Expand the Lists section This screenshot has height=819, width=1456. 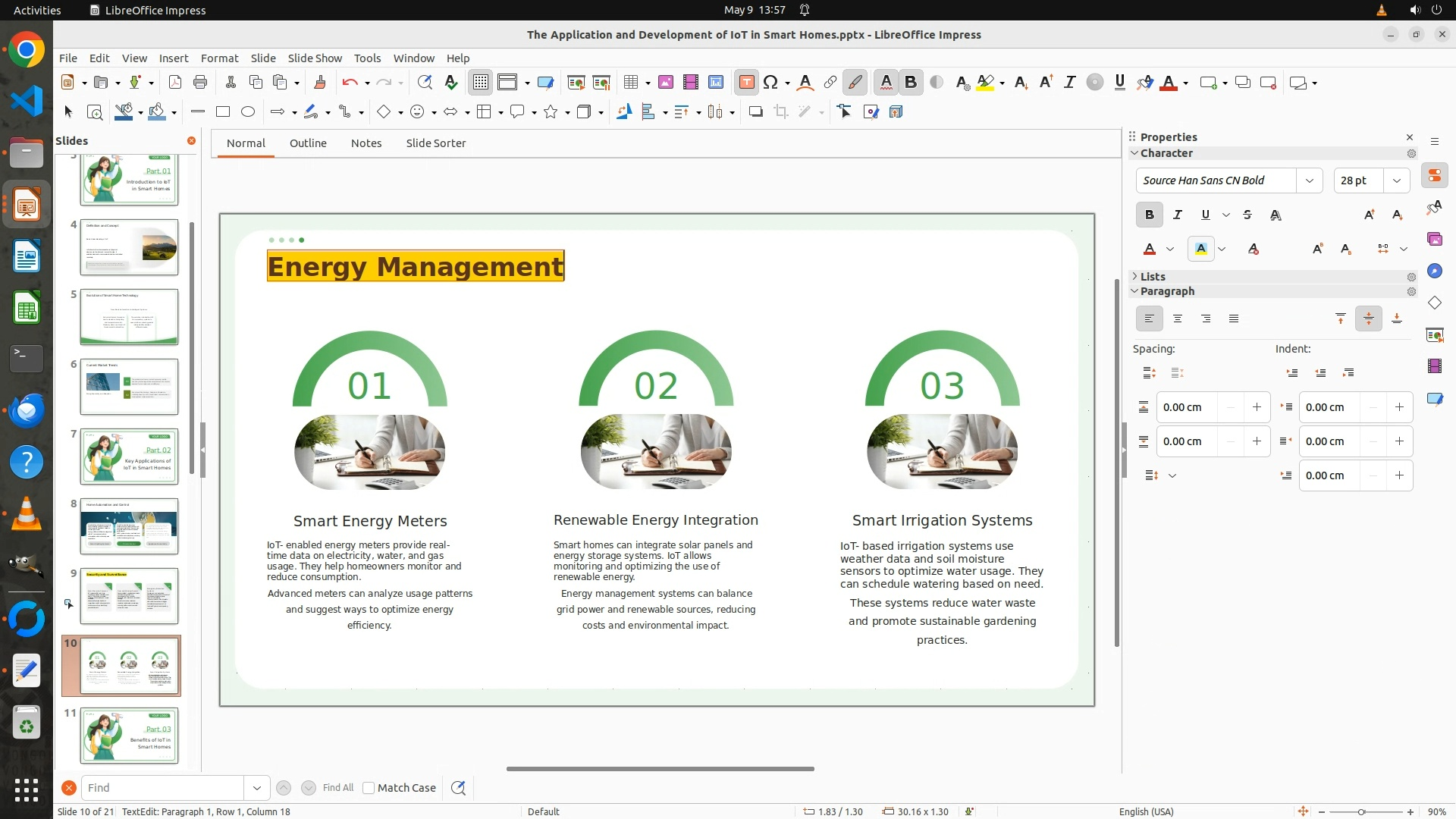(x=1152, y=277)
